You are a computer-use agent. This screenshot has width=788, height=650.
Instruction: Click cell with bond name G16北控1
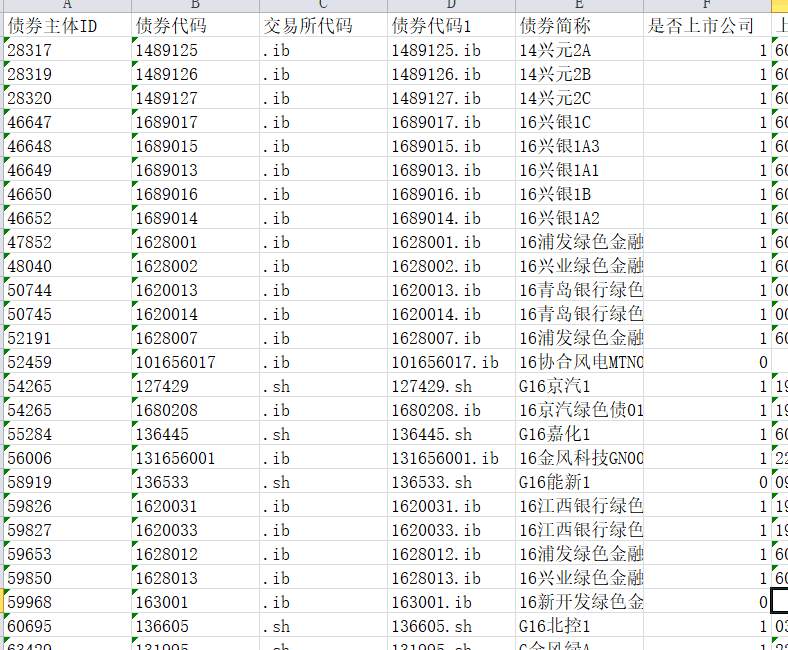coord(580,626)
